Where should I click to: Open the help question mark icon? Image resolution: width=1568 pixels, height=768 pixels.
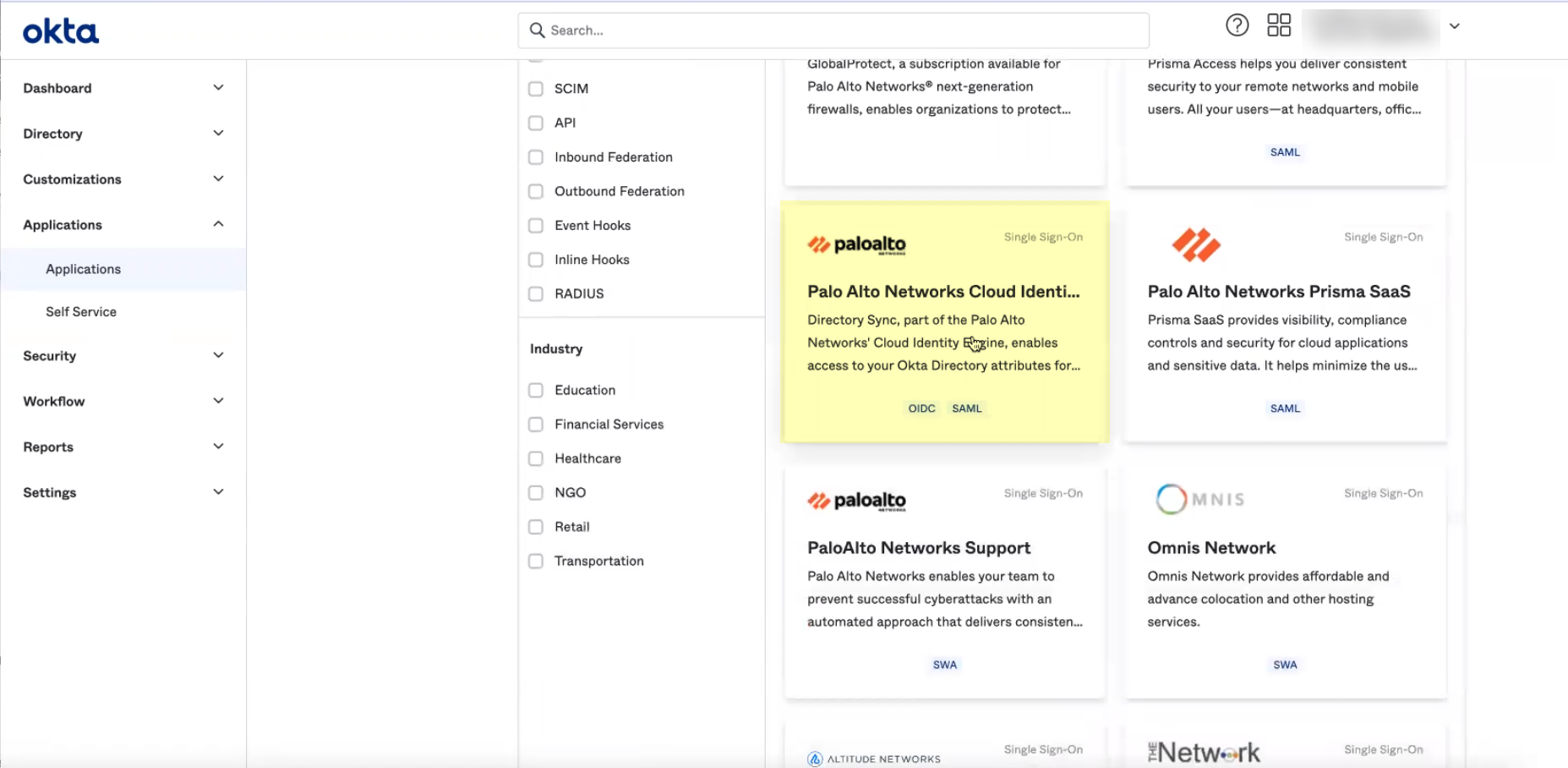click(x=1237, y=25)
